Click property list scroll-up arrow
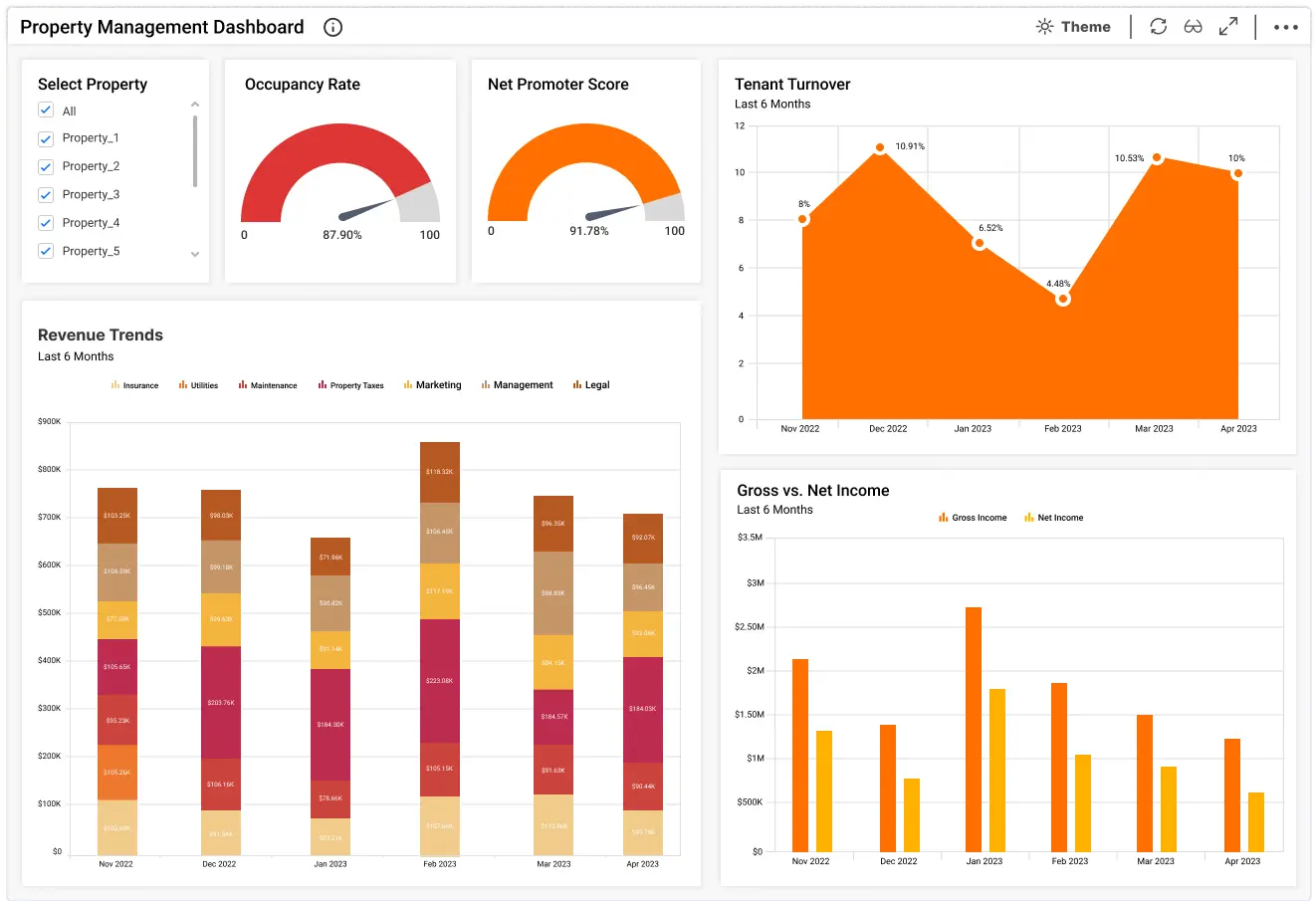Viewport: 1316px width, 901px height. pos(195,105)
